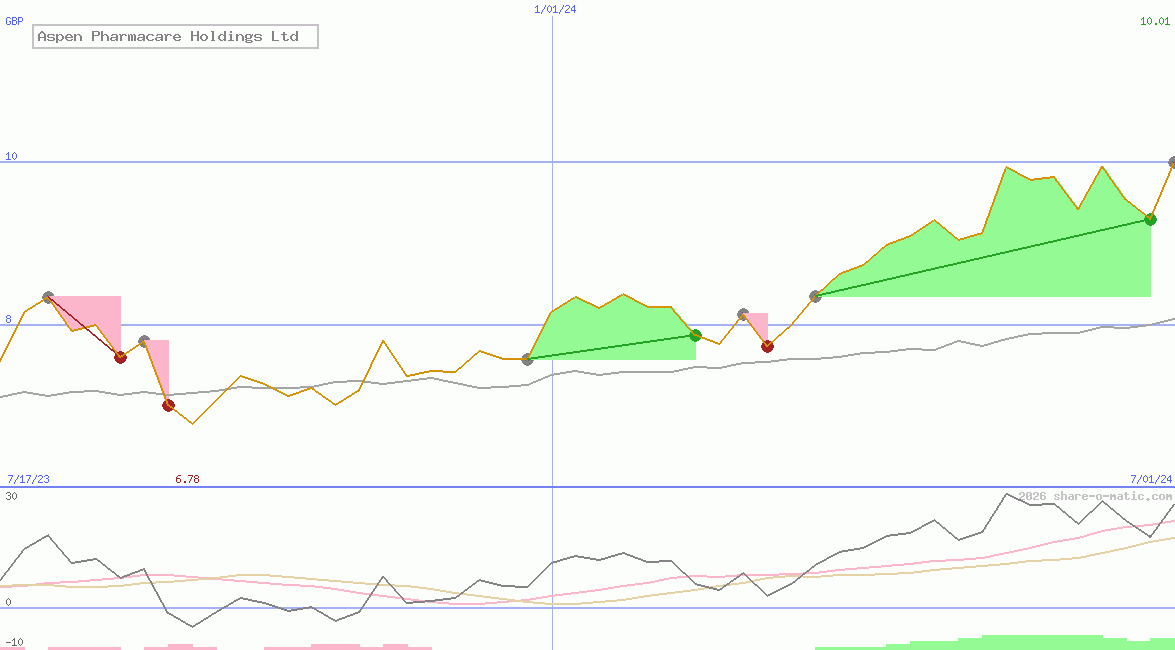Screen dimensions: 1175x650
Task: Click the 7/01/24 end date label
Action: tap(1151, 479)
